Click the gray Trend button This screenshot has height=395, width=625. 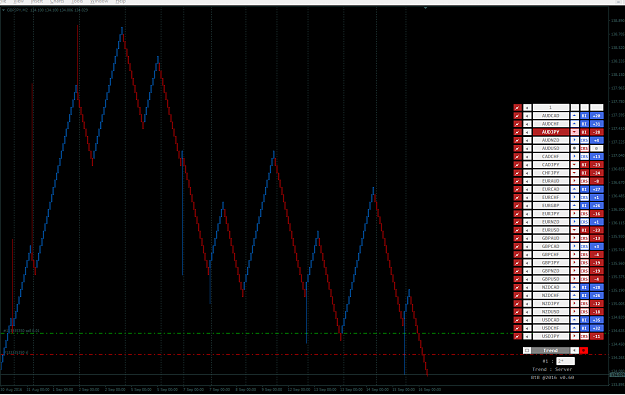point(551,350)
